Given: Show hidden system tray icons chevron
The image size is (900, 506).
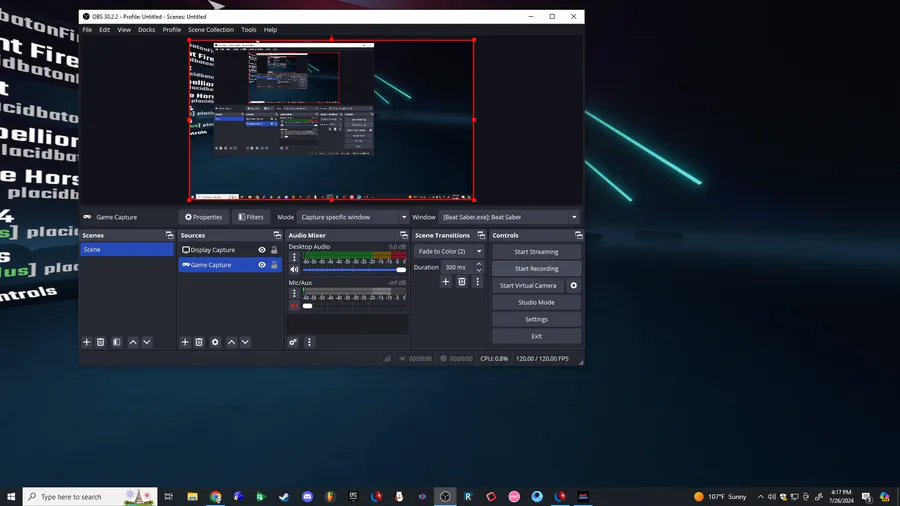Looking at the screenshot, I should pos(761,497).
